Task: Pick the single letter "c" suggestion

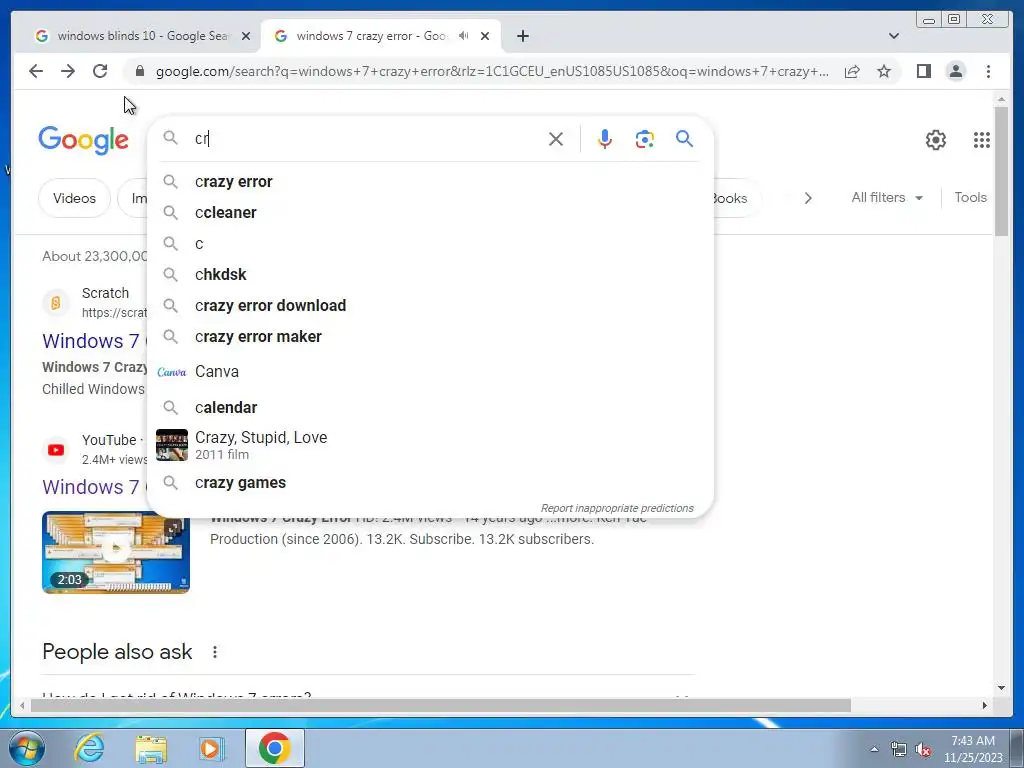Action: coord(430,244)
